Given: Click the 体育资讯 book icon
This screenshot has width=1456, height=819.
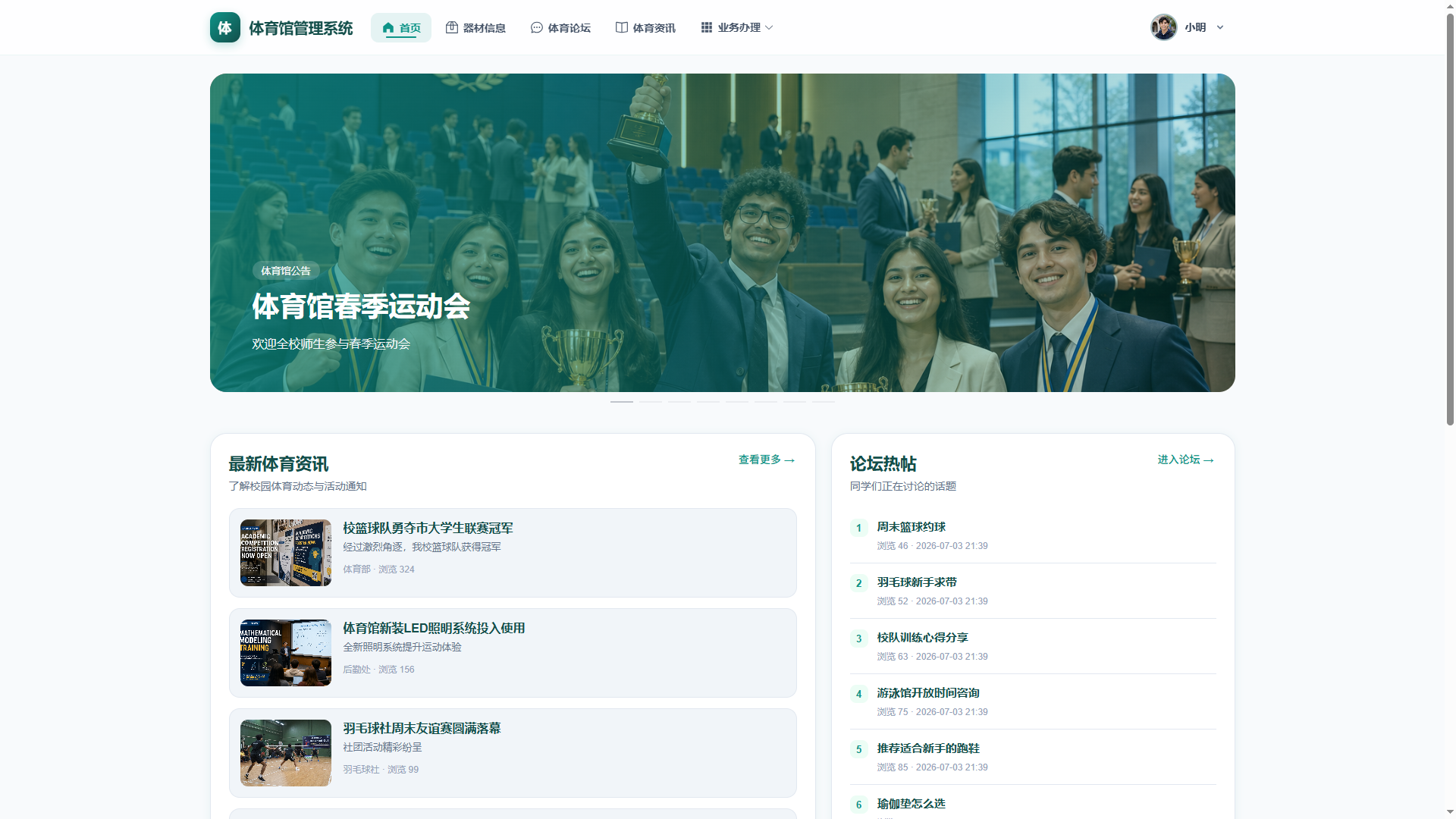Looking at the screenshot, I should click(622, 27).
